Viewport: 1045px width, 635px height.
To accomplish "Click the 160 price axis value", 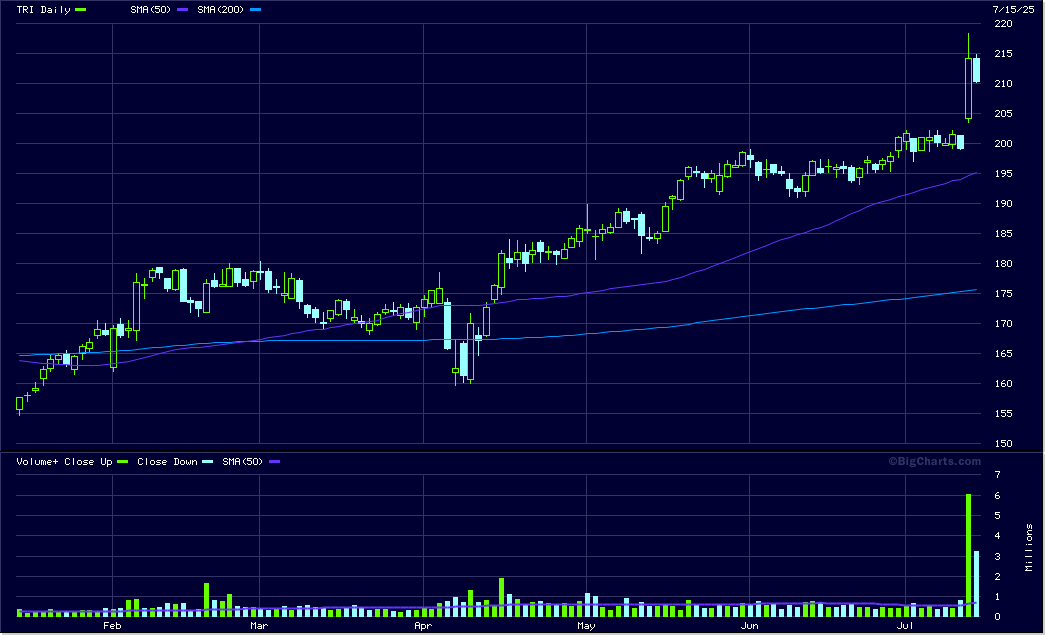I will [1003, 384].
